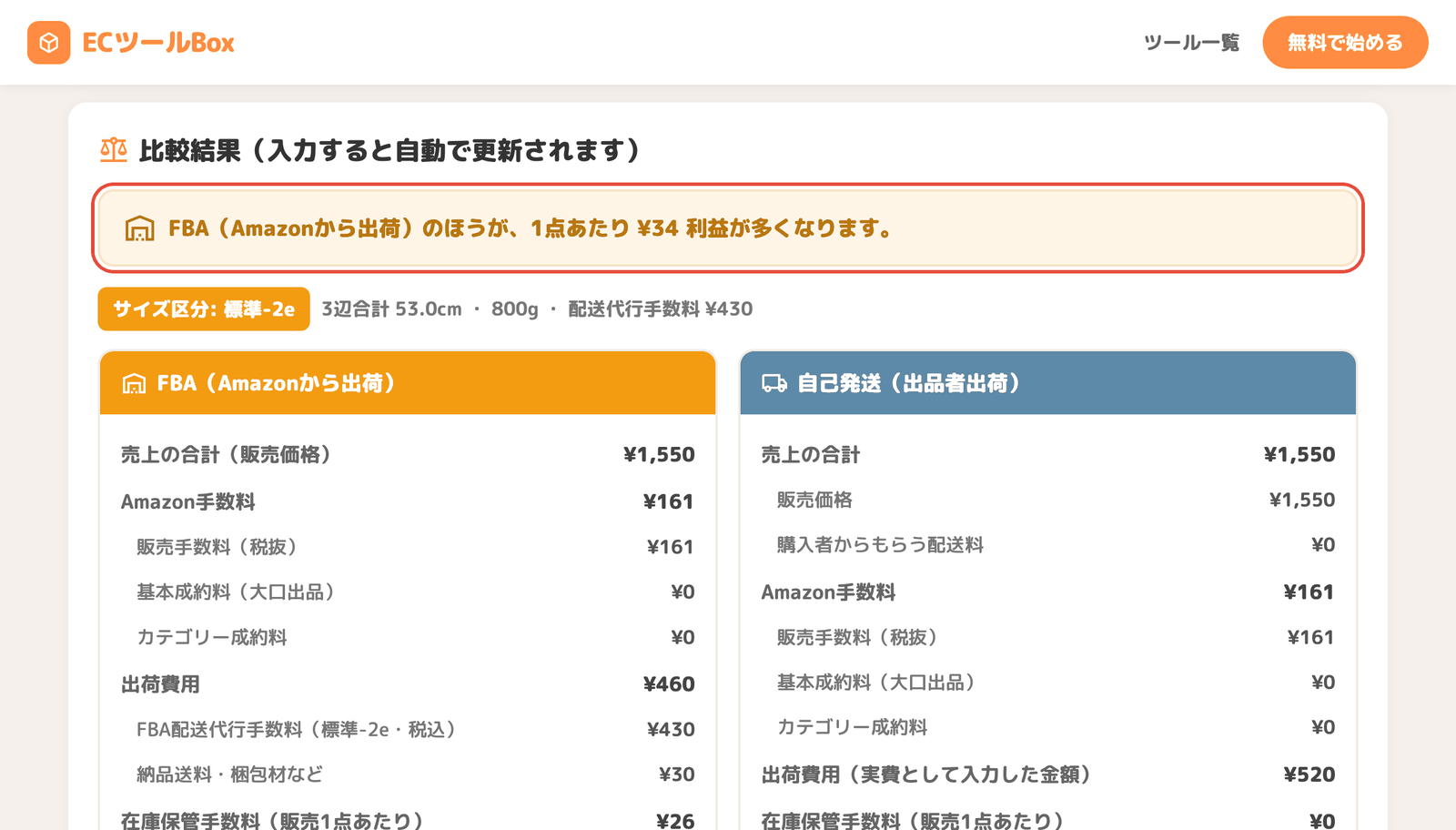Image resolution: width=1456 pixels, height=830 pixels.
Task: Select the ¥30 納品送料 value
Action: [x=677, y=775]
